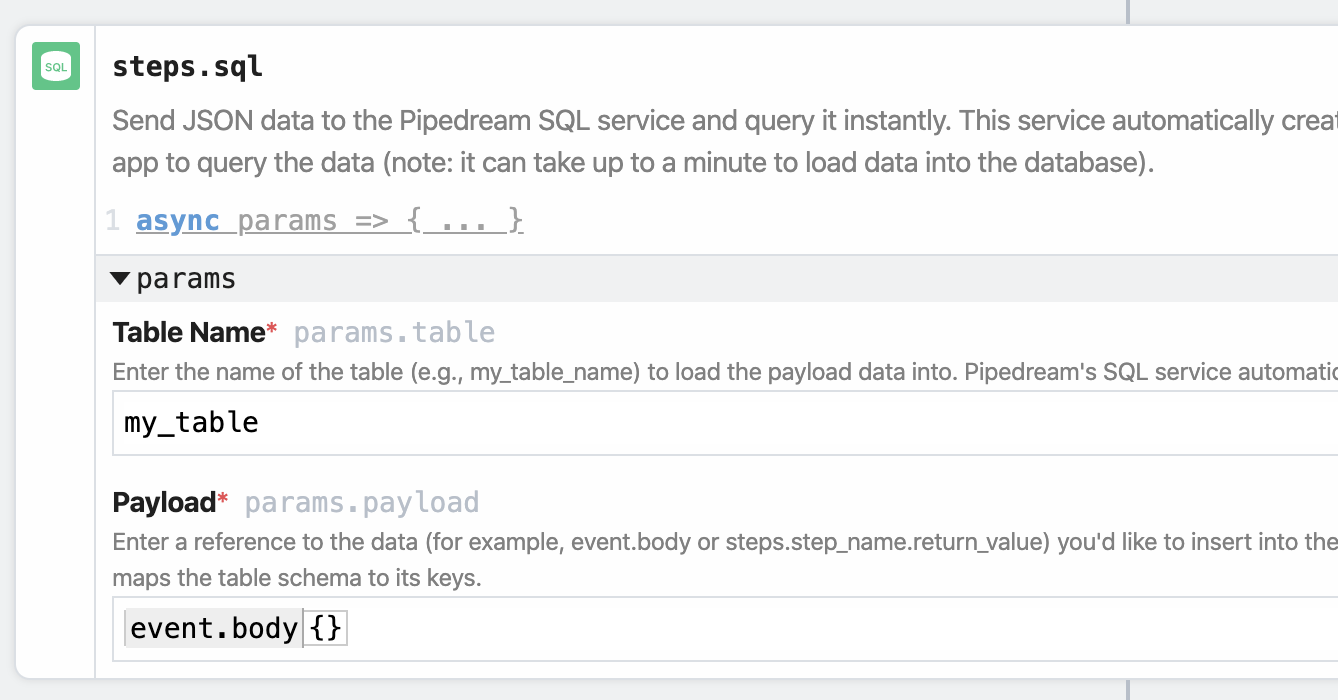Select the my_table input field
1338x700 pixels.
point(400,423)
